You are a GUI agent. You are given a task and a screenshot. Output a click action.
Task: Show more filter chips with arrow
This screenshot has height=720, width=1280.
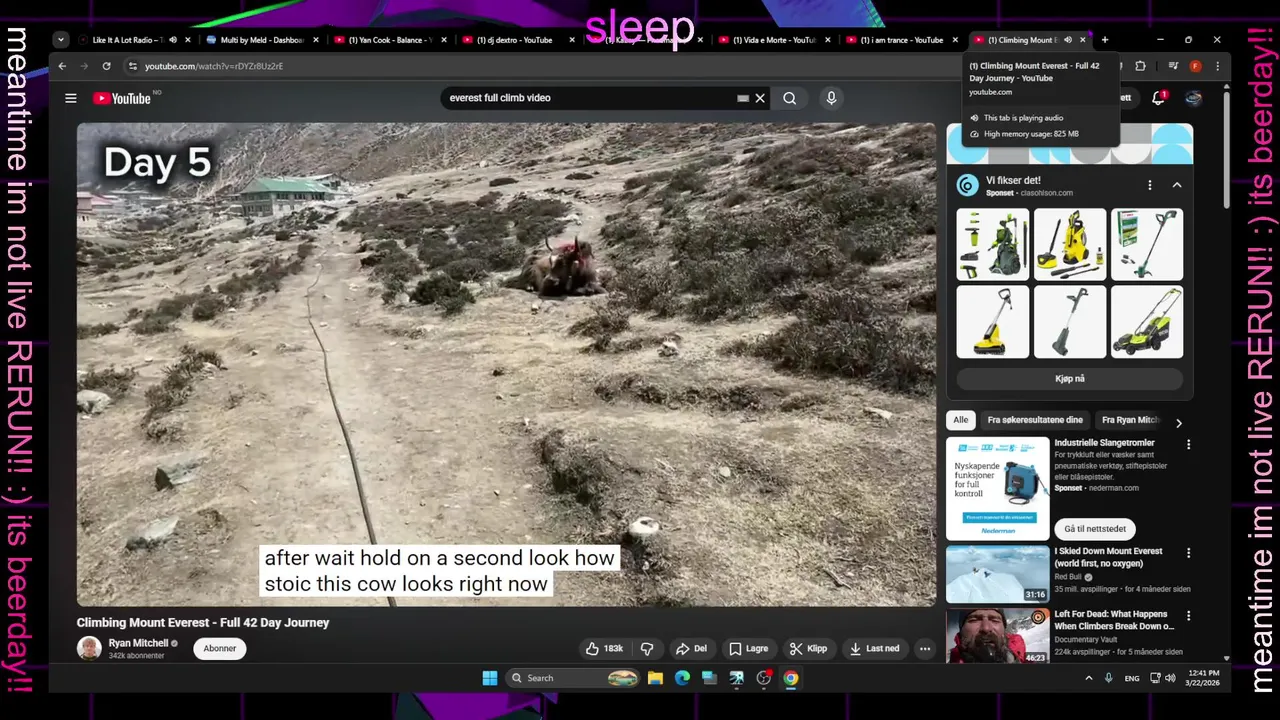(1178, 422)
